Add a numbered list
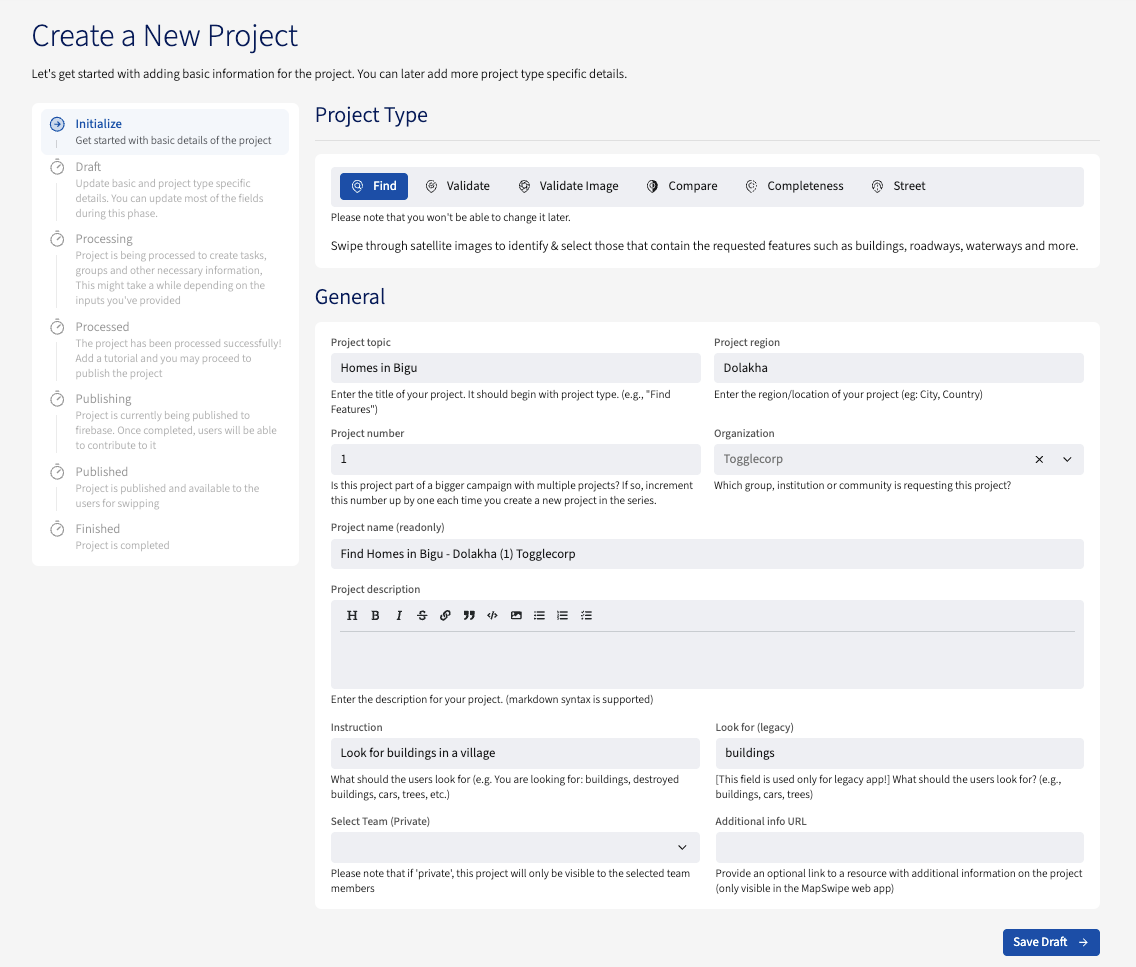This screenshot has width=1136, height=967. 562,616
